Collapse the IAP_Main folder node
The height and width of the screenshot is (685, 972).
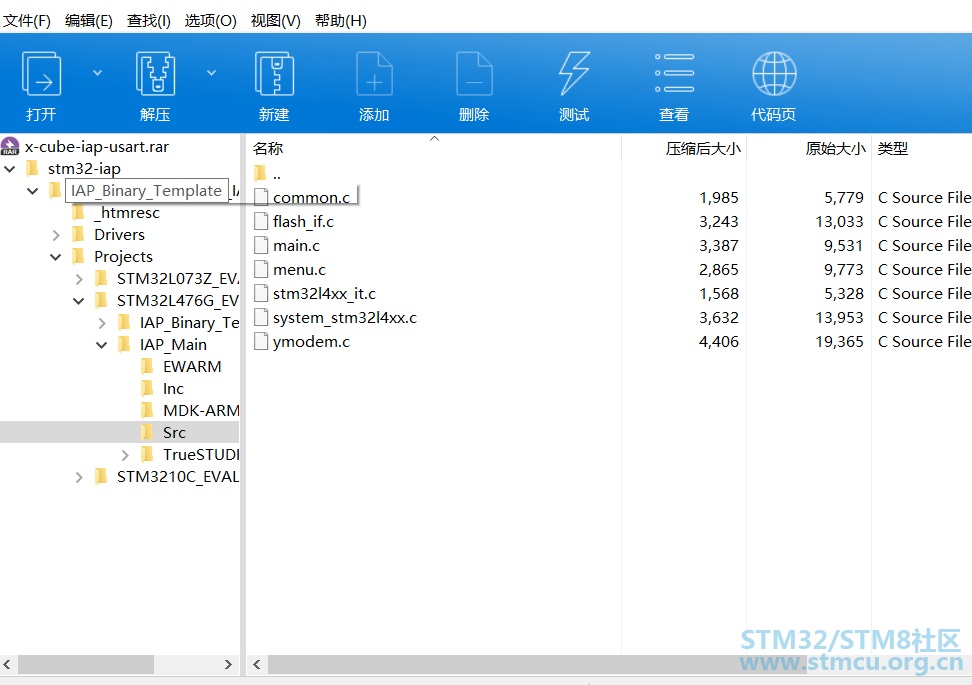point(102,345)
